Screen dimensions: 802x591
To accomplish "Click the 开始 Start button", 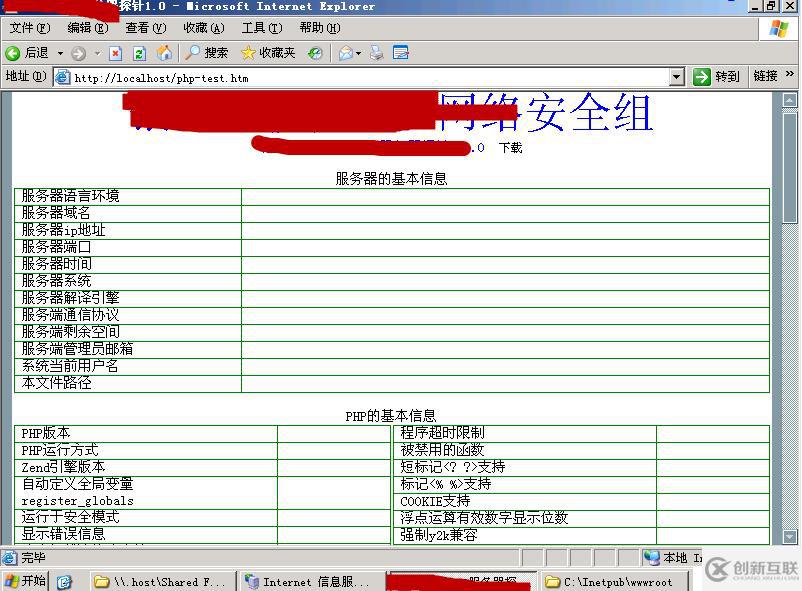I will (25, 581).
